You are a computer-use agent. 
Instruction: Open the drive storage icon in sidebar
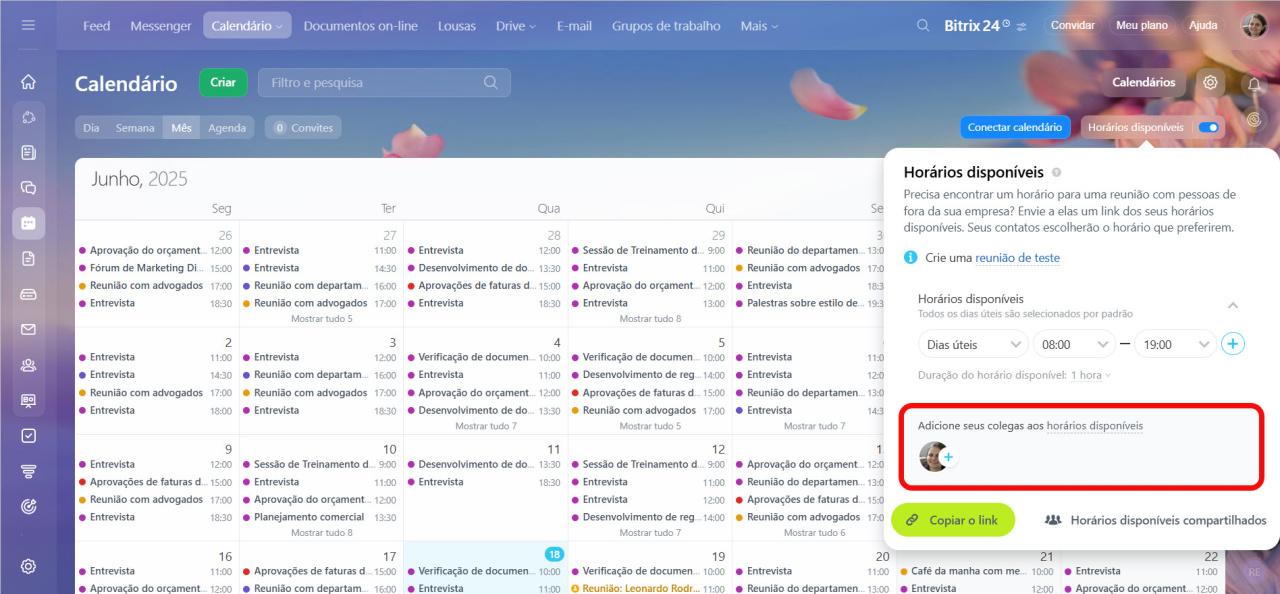[x=28, y=294]
